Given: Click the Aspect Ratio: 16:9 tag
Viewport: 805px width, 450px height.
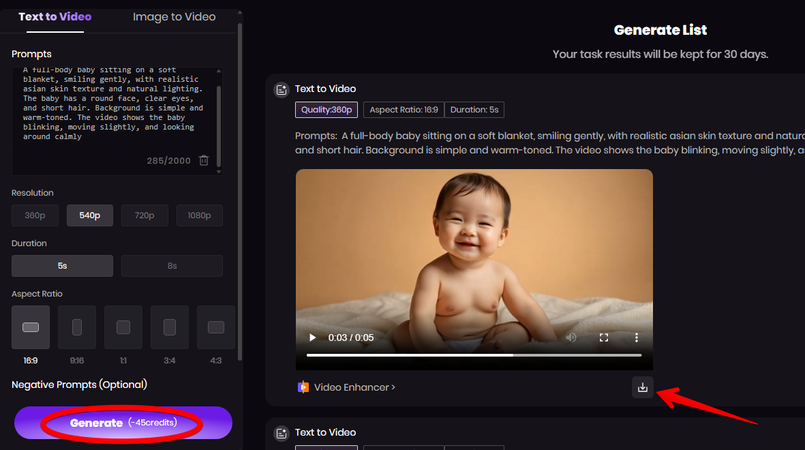Looking at the screenshot, I should pyautogui.click(x=404, y=110).
